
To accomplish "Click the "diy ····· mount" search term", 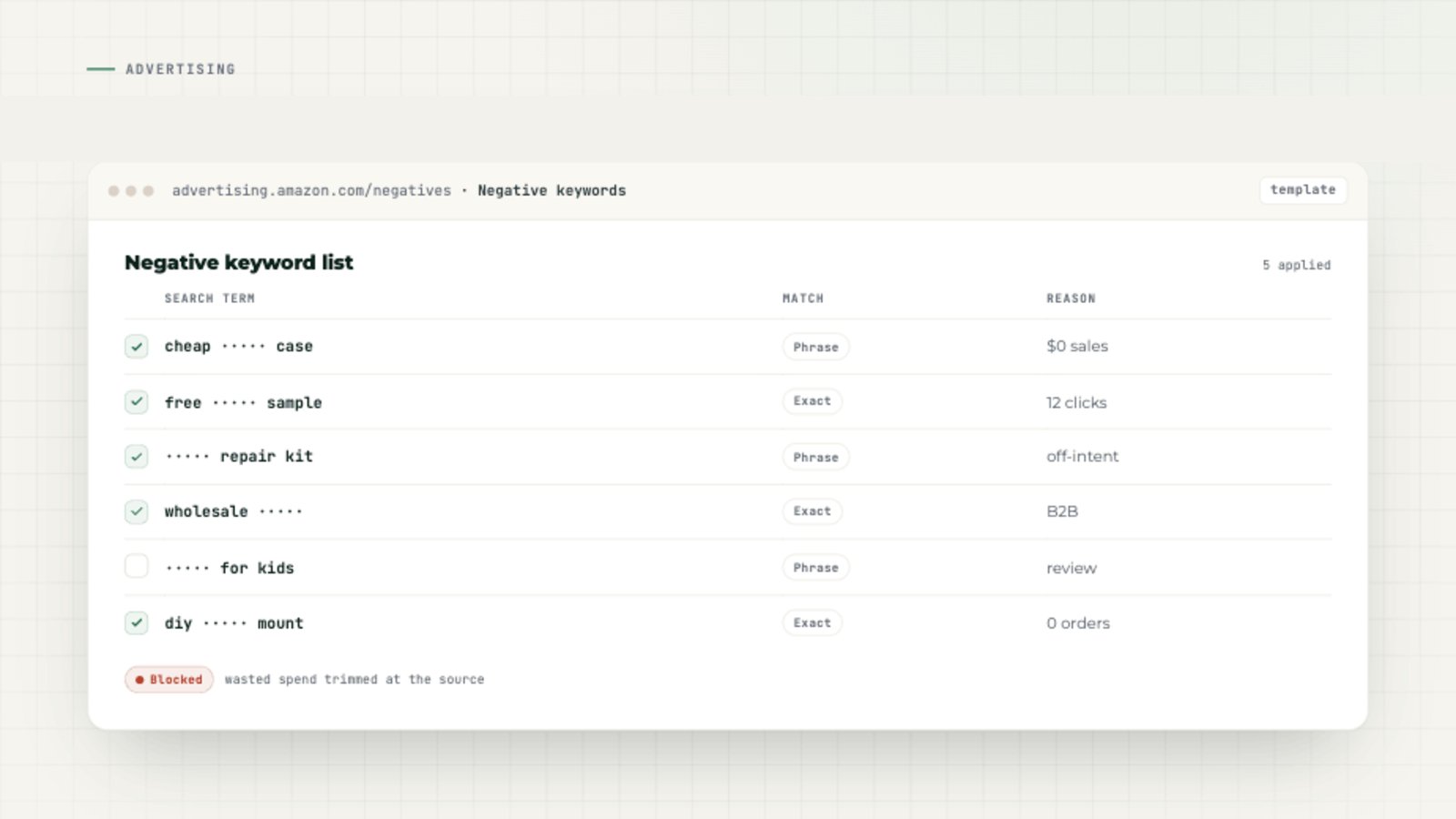I will point(234,623).
